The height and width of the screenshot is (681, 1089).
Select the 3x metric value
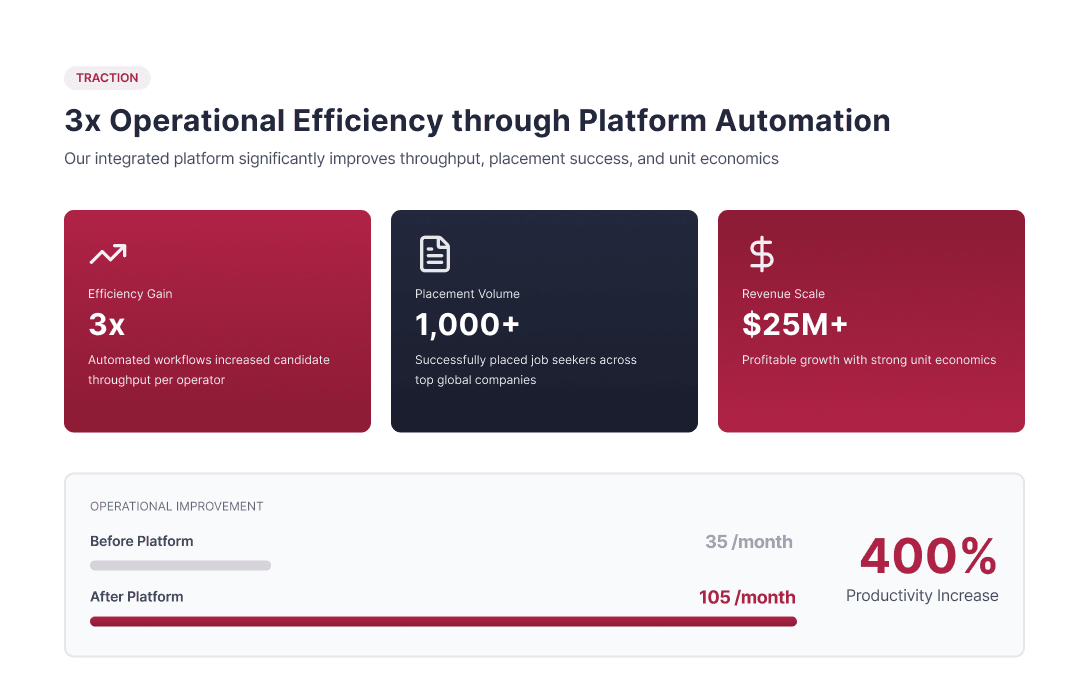click(x=107, y=325)
